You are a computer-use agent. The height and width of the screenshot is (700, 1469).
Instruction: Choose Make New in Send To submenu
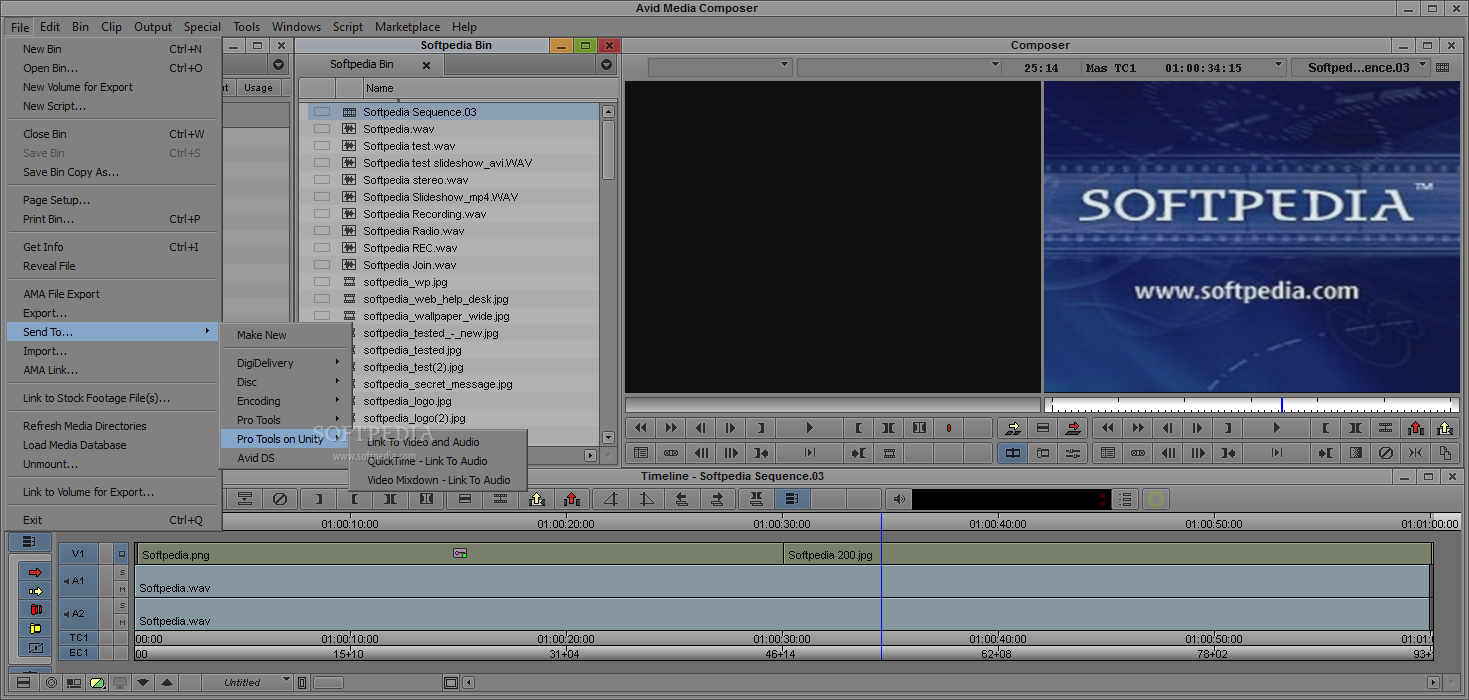point(261,335)
